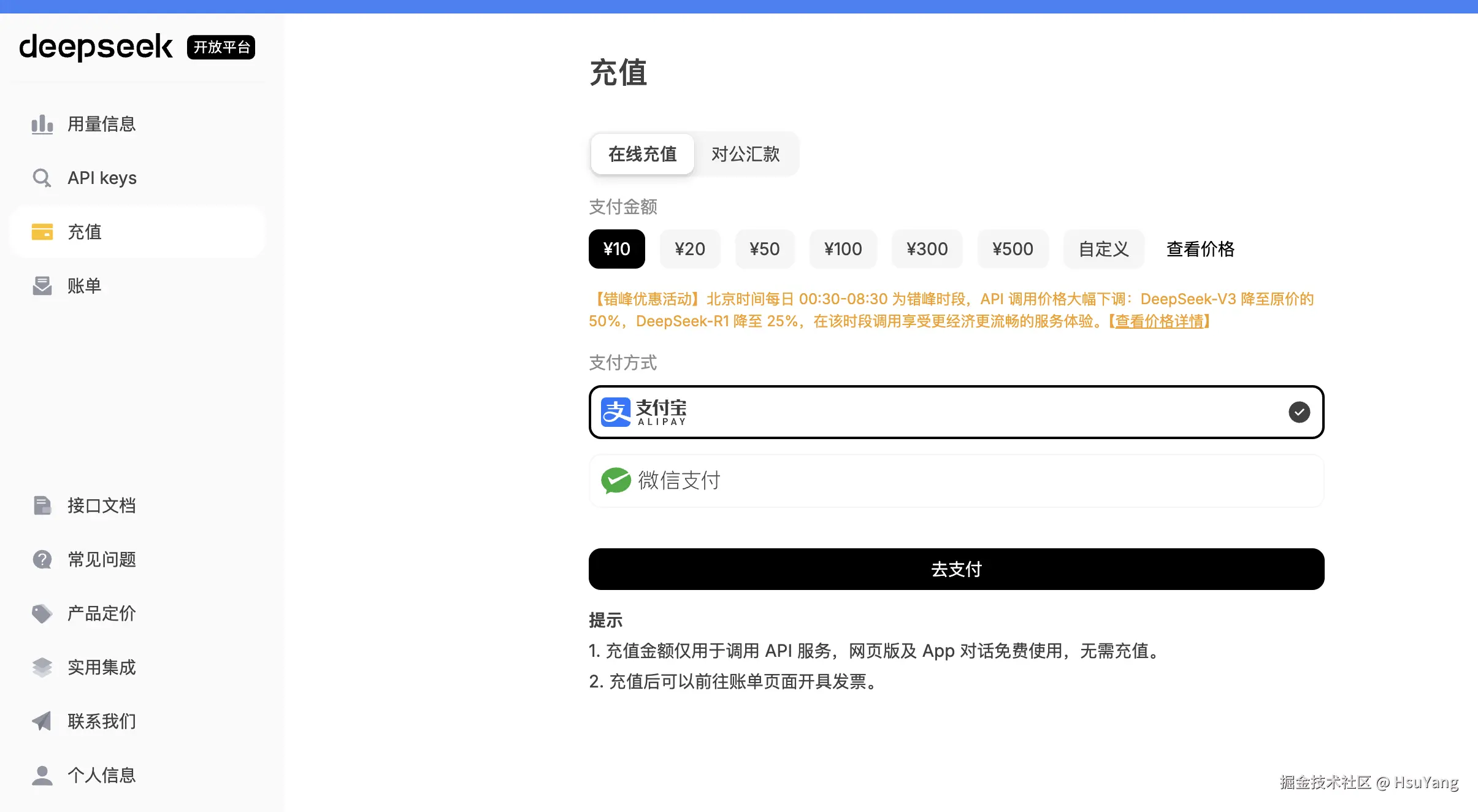Click the 接口文档 document icon
The height and width of the screenshot is (812, 1478).
pos(42,505)
